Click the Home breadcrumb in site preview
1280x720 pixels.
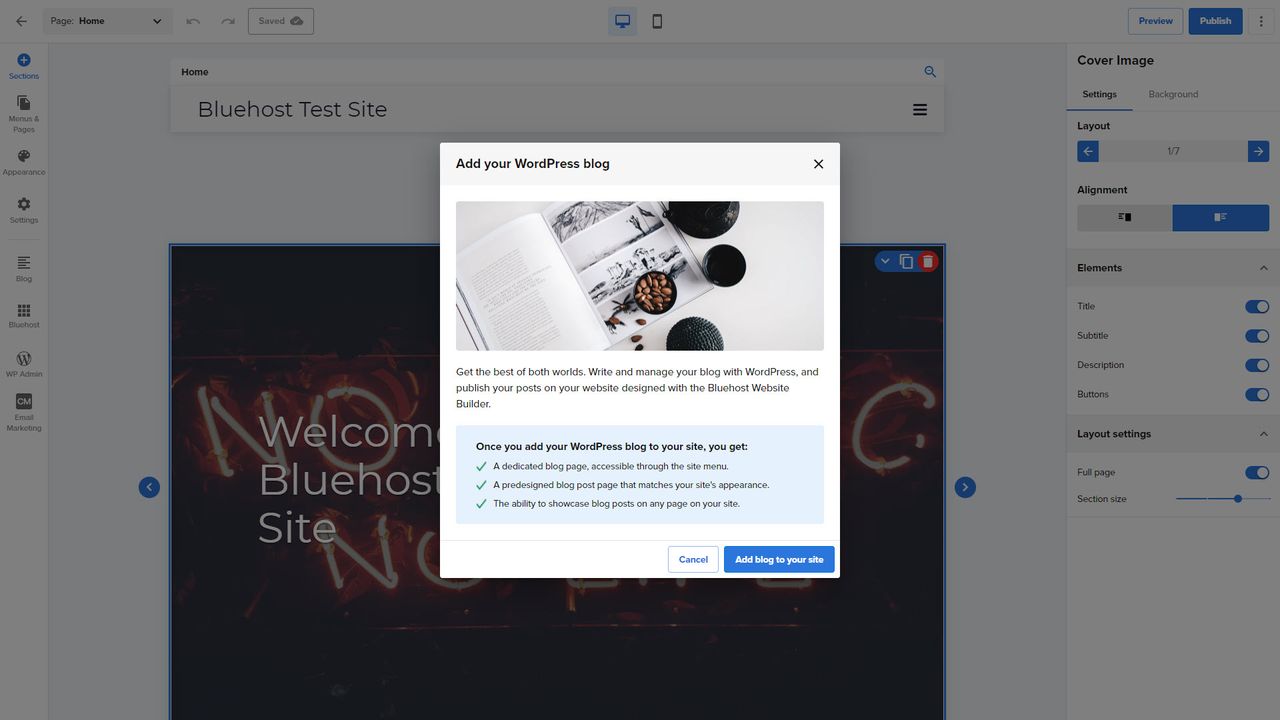point(195,72)
